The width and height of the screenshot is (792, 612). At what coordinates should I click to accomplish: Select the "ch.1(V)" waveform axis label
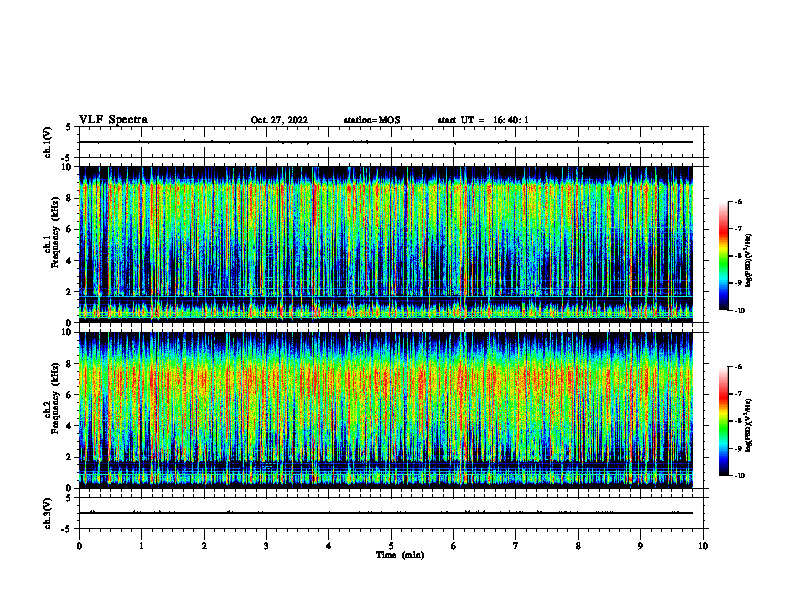(48, 142)
